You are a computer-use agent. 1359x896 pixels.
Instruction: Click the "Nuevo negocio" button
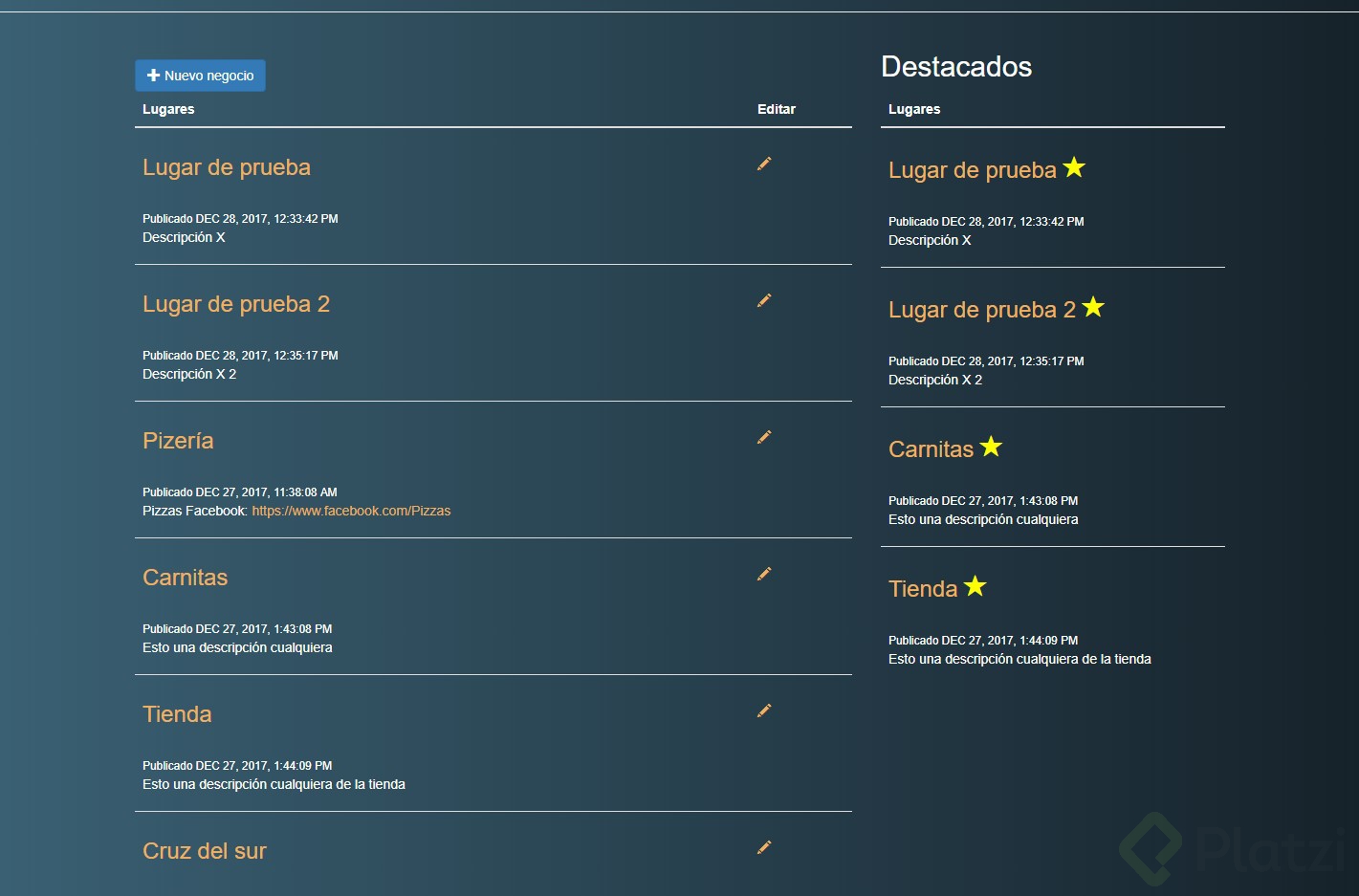click(x=200, y=75)
